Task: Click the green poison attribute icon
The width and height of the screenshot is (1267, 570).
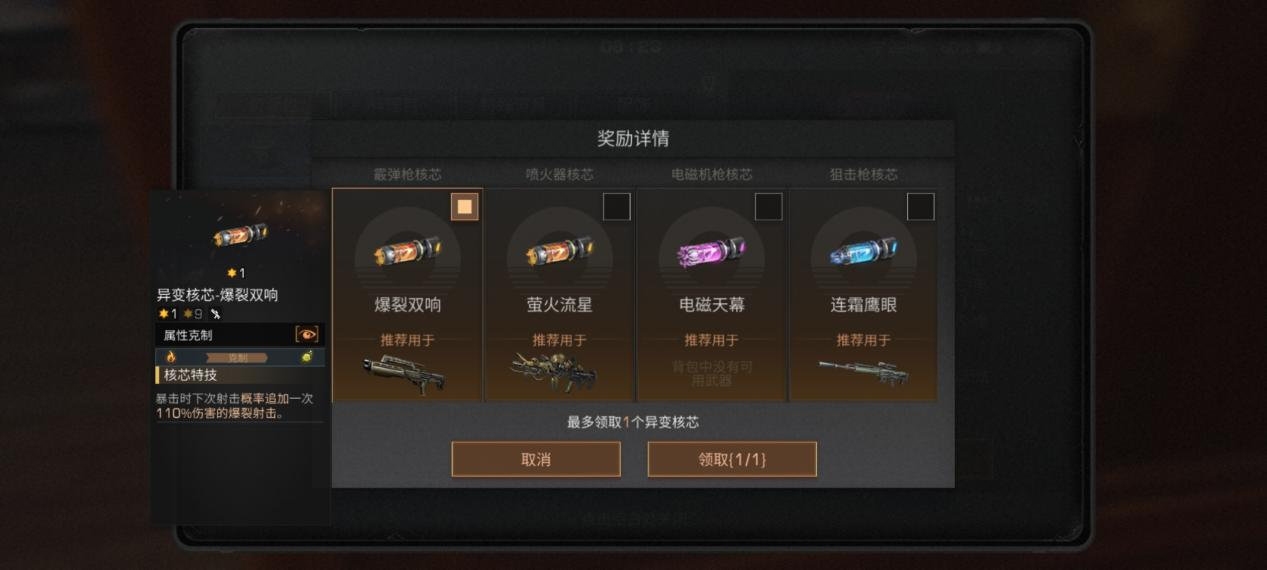Action: 308,357
